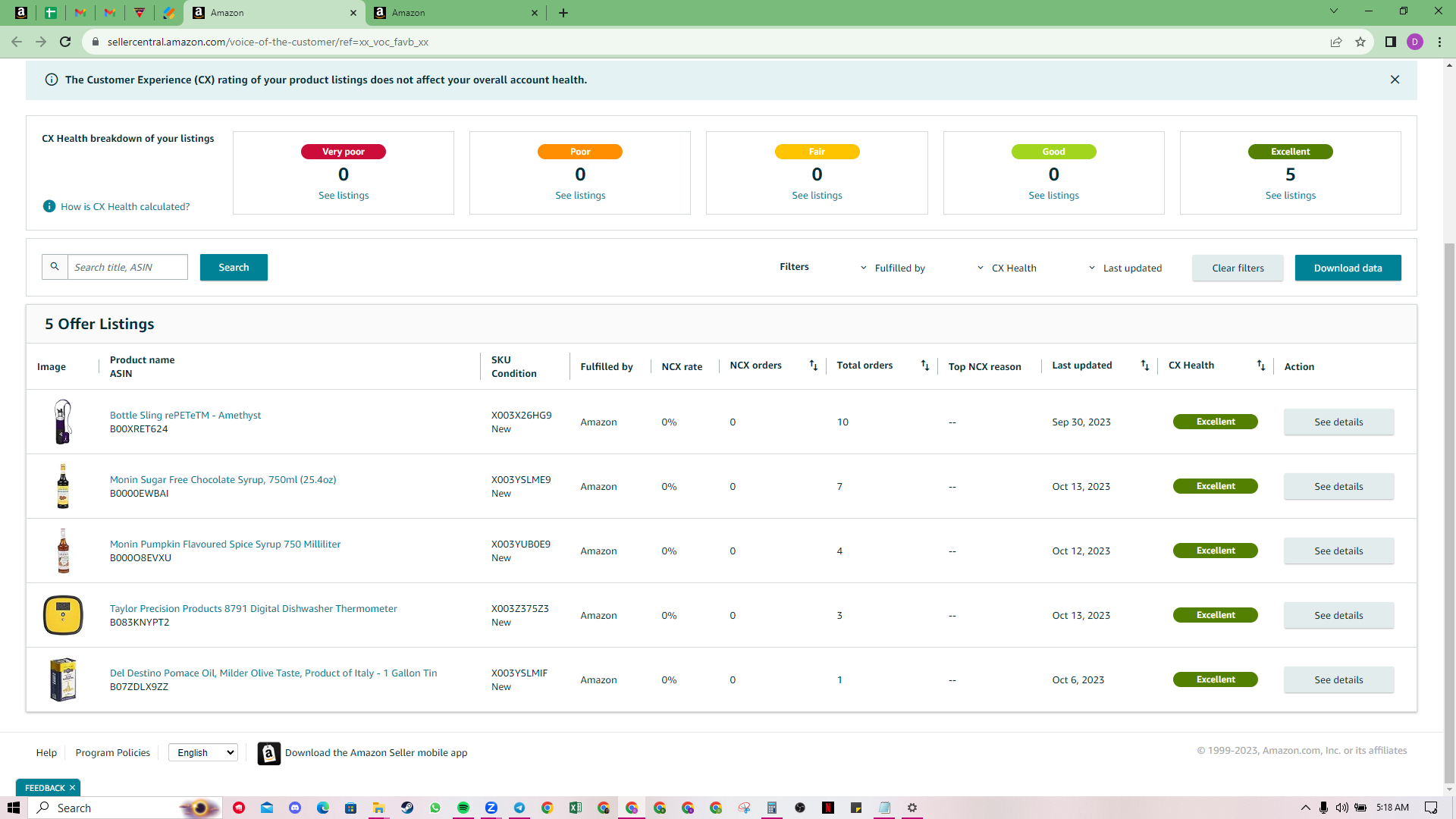See listings under Good
Screen dimensions: 1456x819
(1053, 196)
